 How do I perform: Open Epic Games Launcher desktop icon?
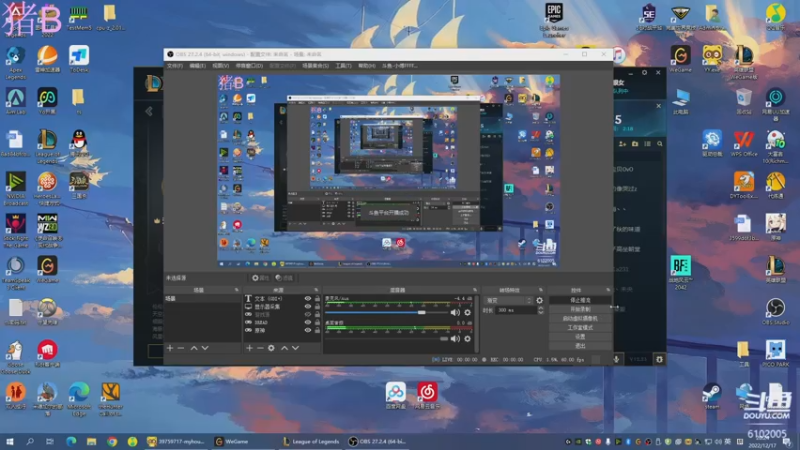(554, 19)
